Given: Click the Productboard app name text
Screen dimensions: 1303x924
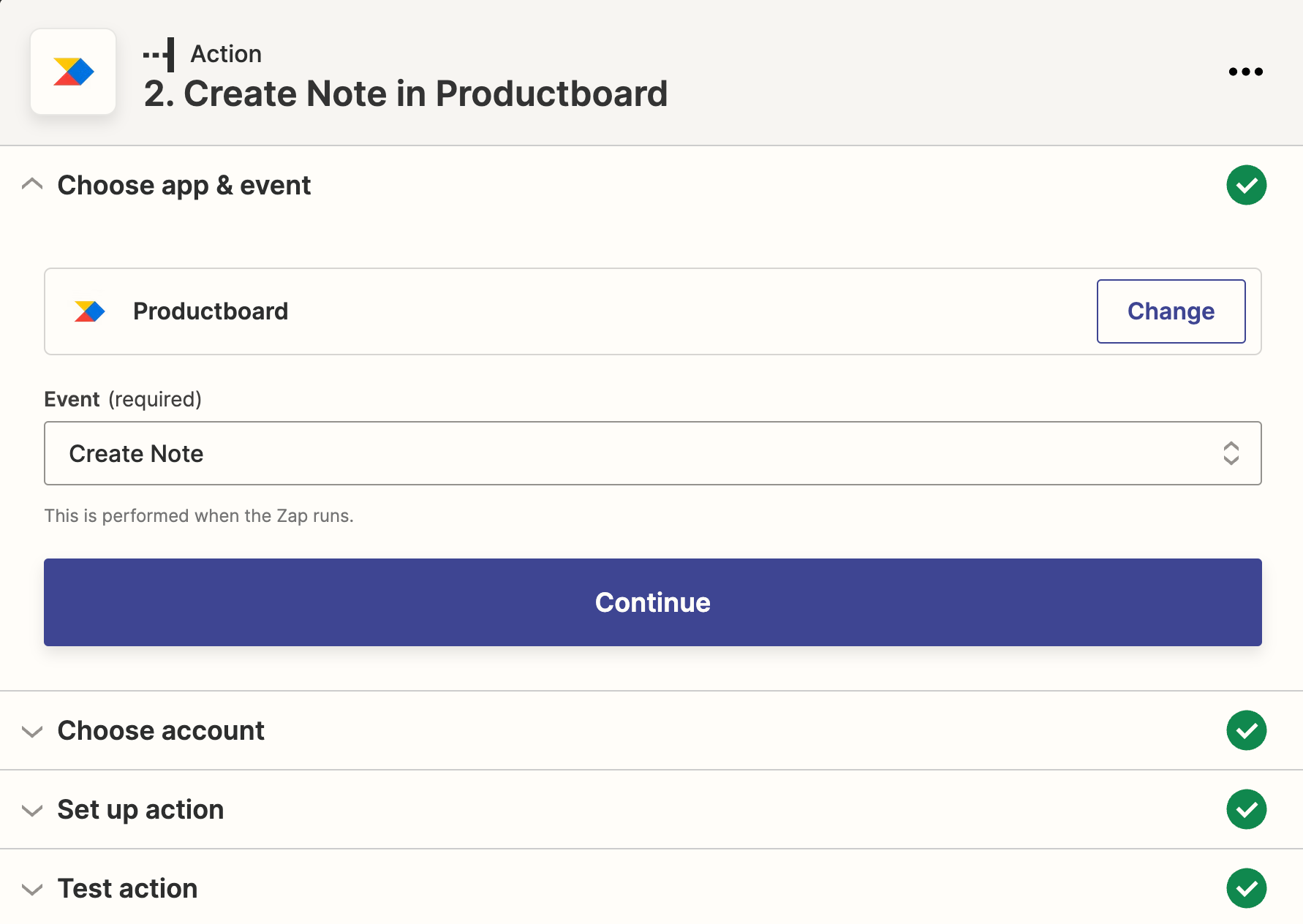Looking at the screenshot, I should pyautogui.click(x=211, y=311).
